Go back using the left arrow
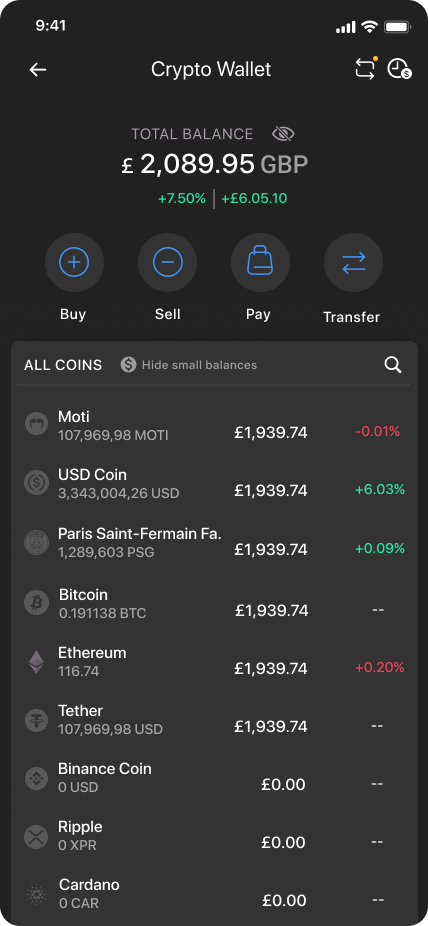Screen dimensions: 428x926 point(38,70)
